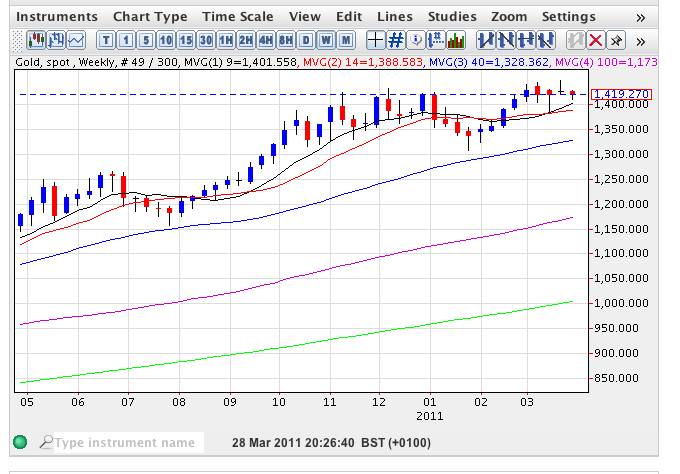This screenshot has width=680, height=474.
Task: Toggle the data info bubble icon
Action: (415, 41)
